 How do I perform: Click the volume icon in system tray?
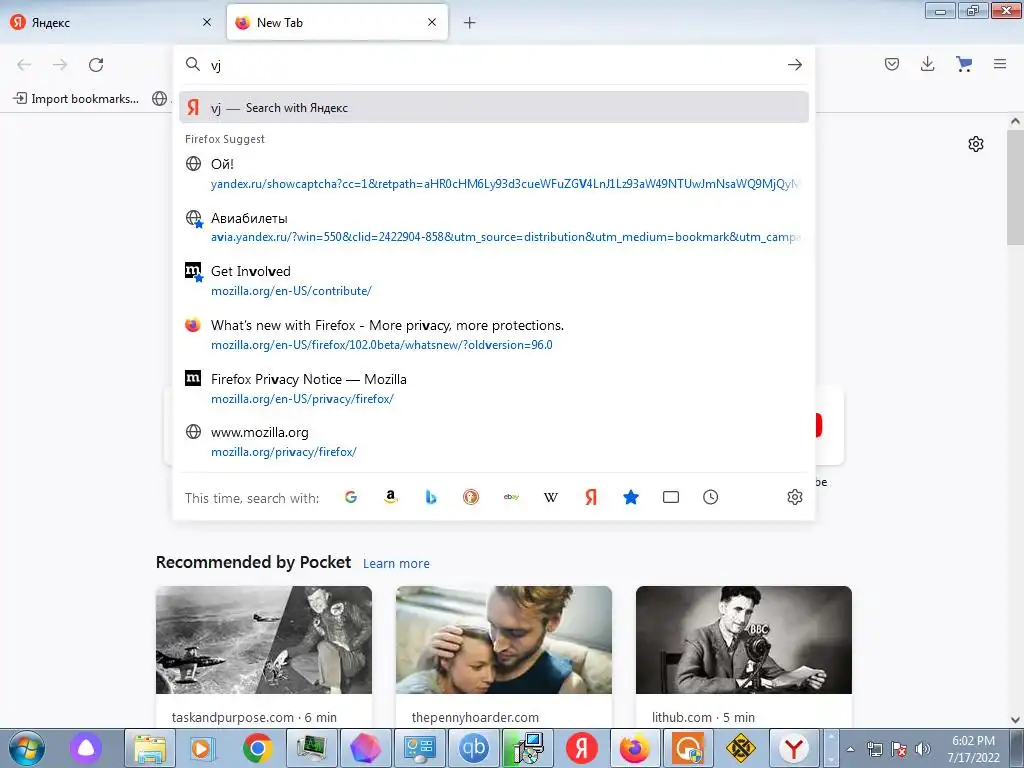(x=923, y=749)
